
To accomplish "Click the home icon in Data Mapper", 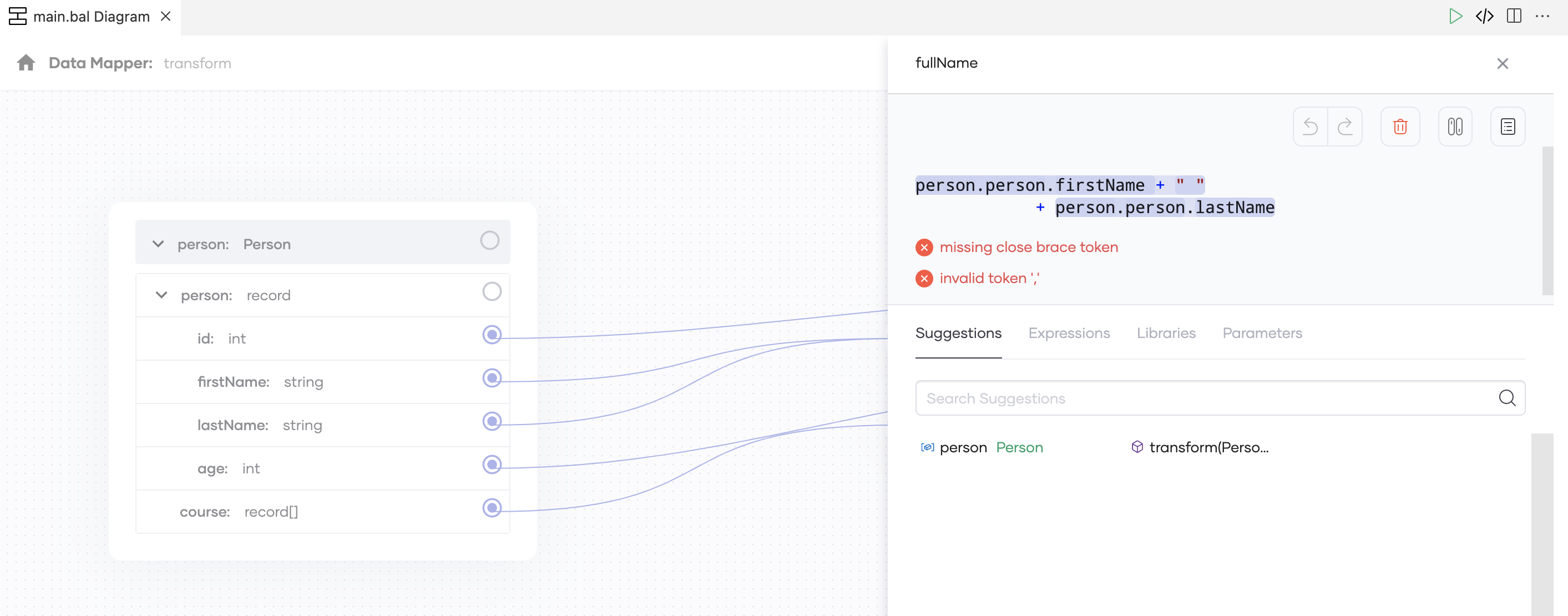I will [x=26, y=63].
